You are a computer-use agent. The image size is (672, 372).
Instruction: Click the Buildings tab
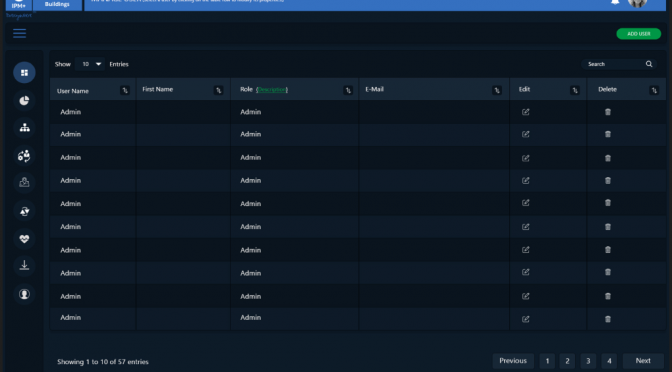click(57, 4)
